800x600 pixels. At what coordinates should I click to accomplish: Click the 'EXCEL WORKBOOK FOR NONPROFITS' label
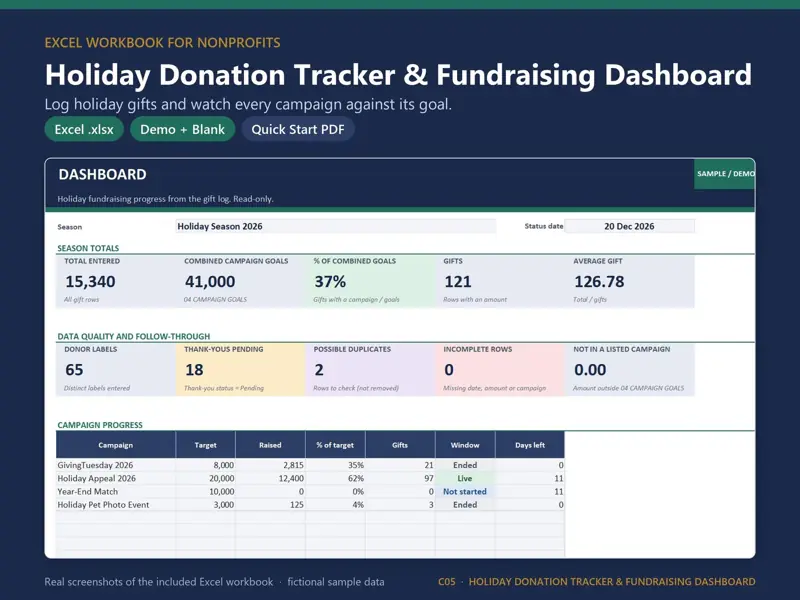click(162, 42)
